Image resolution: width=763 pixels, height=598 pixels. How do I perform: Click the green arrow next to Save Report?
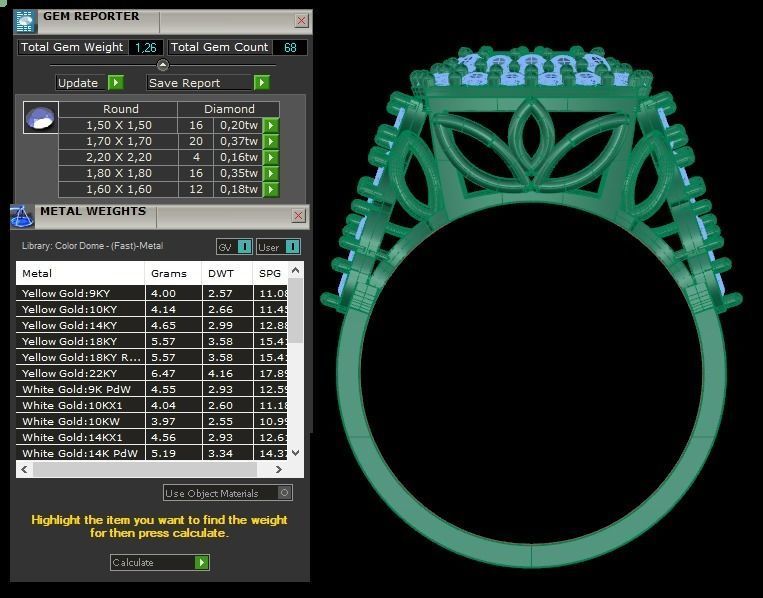coord(262,83)
